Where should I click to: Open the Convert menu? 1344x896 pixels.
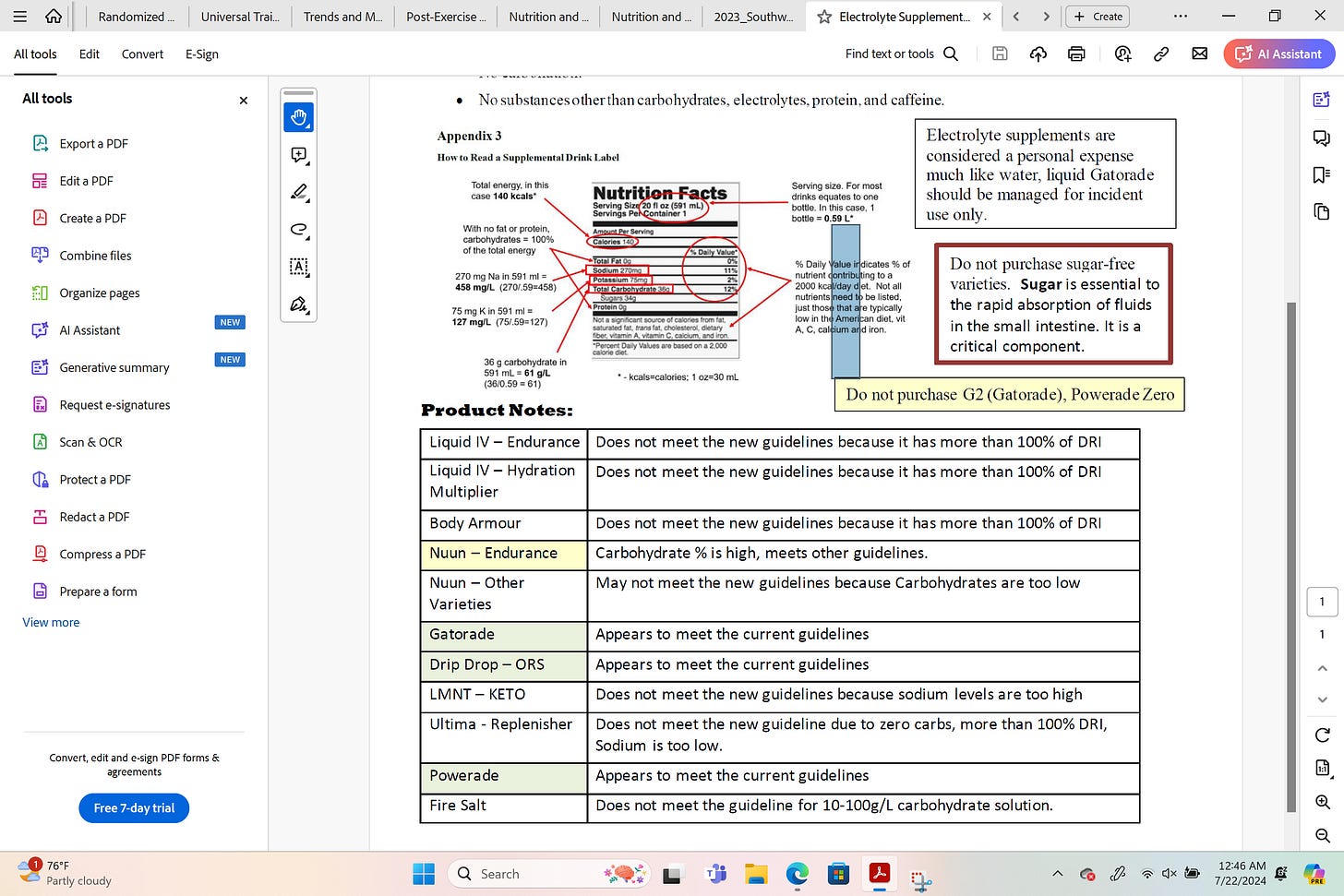click(x=142, y=54)
